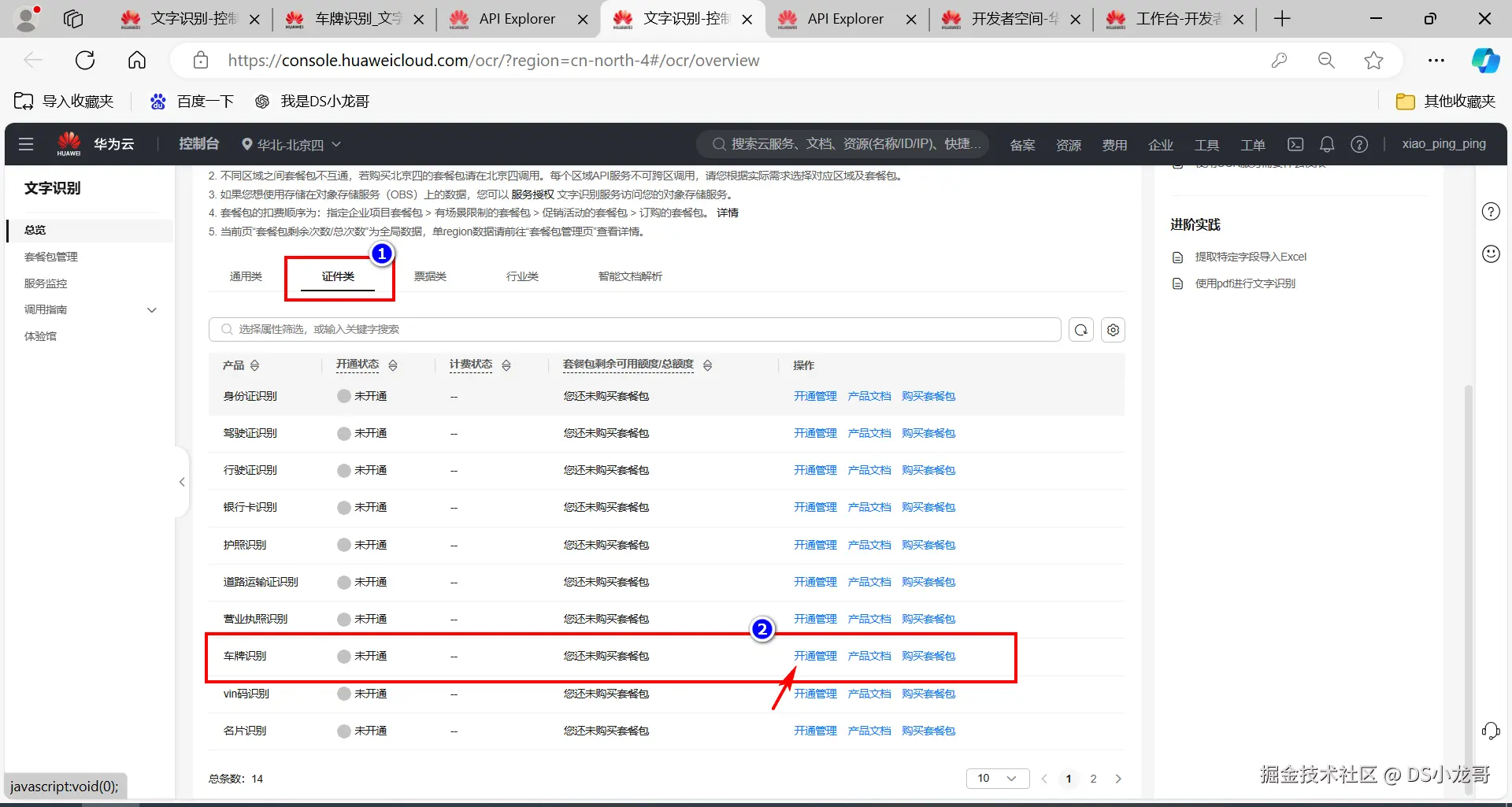
Task: Go to the next table page
Action: tap(1118, 779)
